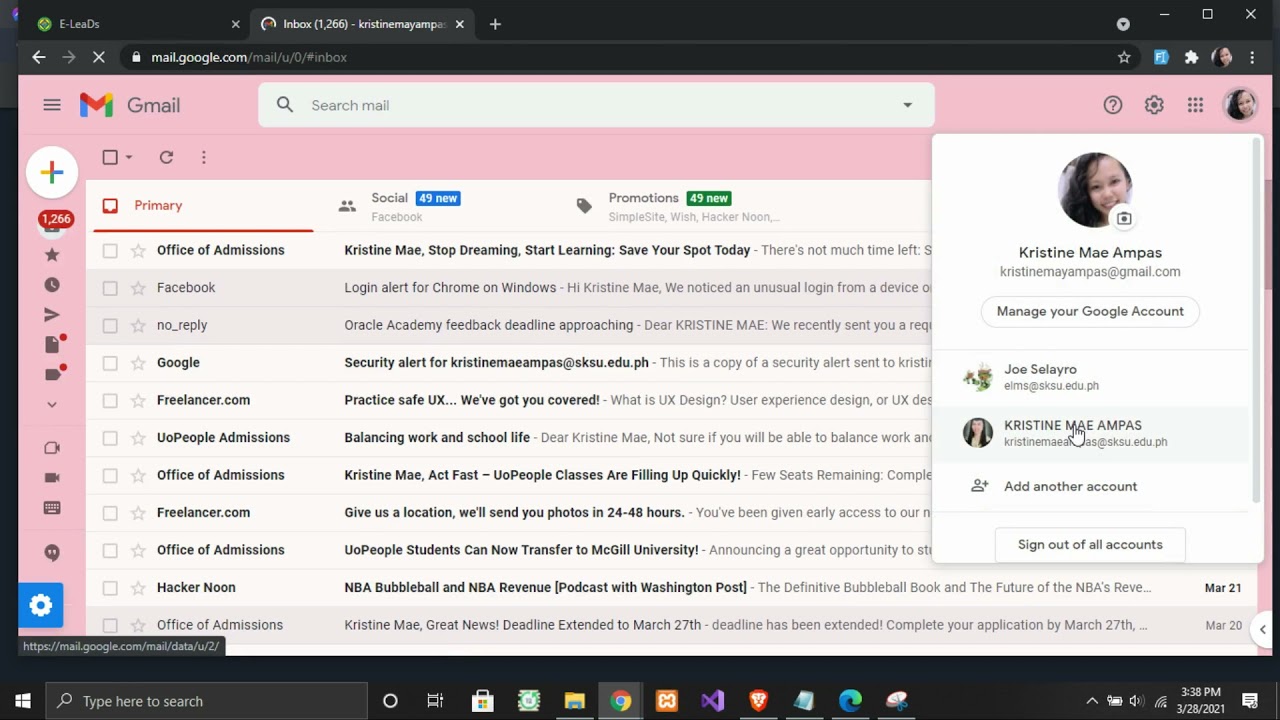Open the select options dropdown arrow
1280x720 pixels.
coord(129,157)
